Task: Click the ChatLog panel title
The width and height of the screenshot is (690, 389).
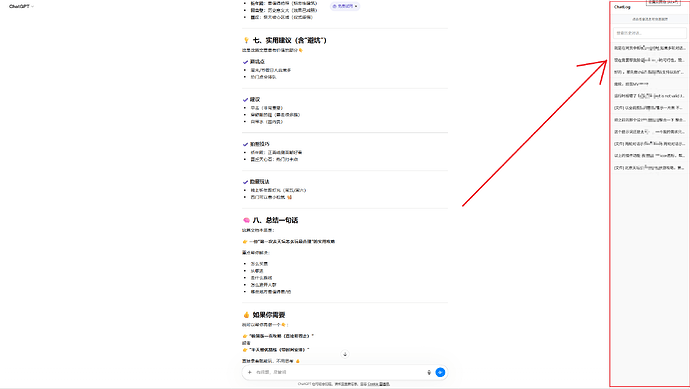Action: tap(622, 7)
